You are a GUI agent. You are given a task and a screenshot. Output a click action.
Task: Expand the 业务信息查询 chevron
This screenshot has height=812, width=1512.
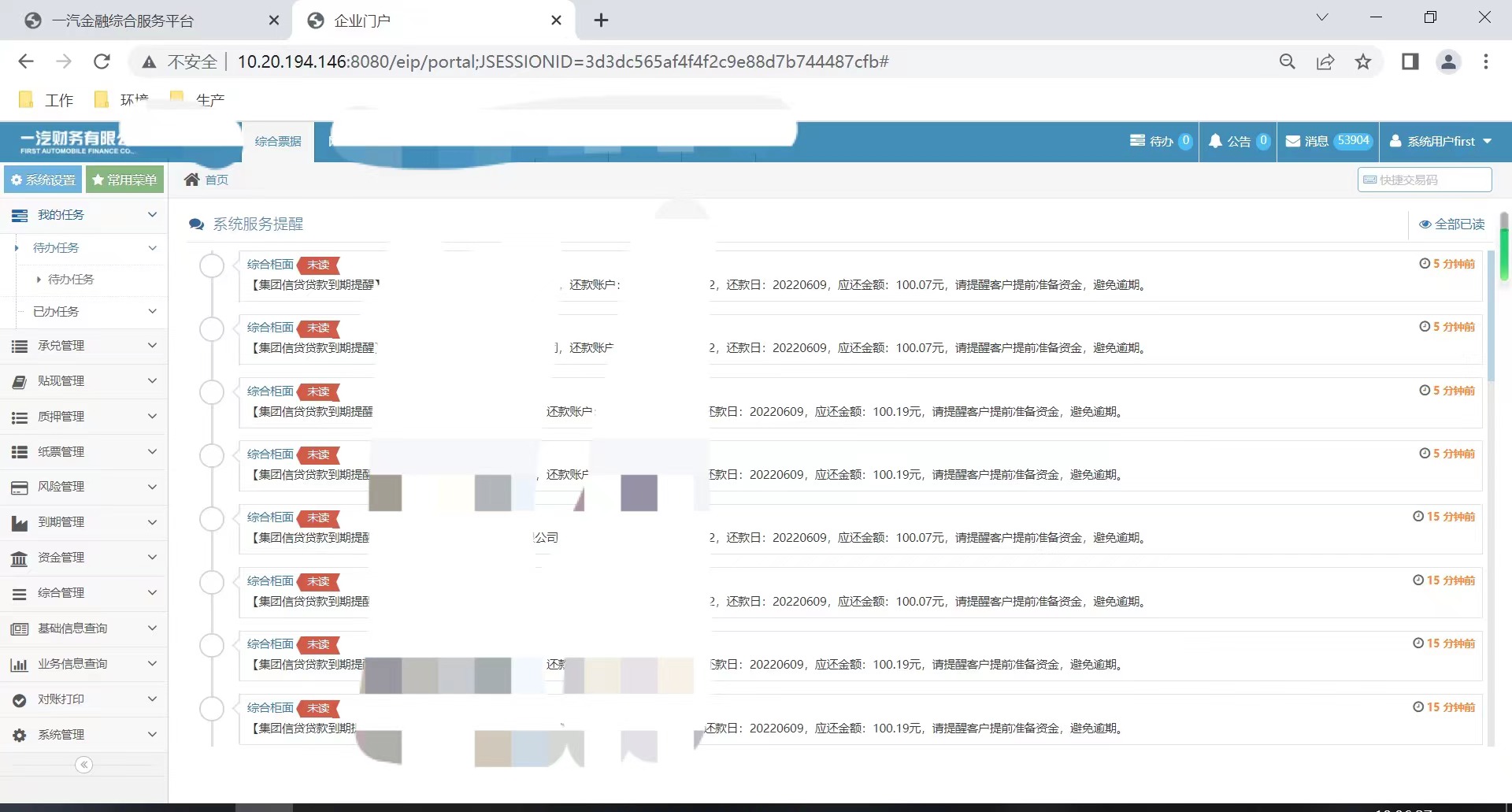[x=152, y=664]
